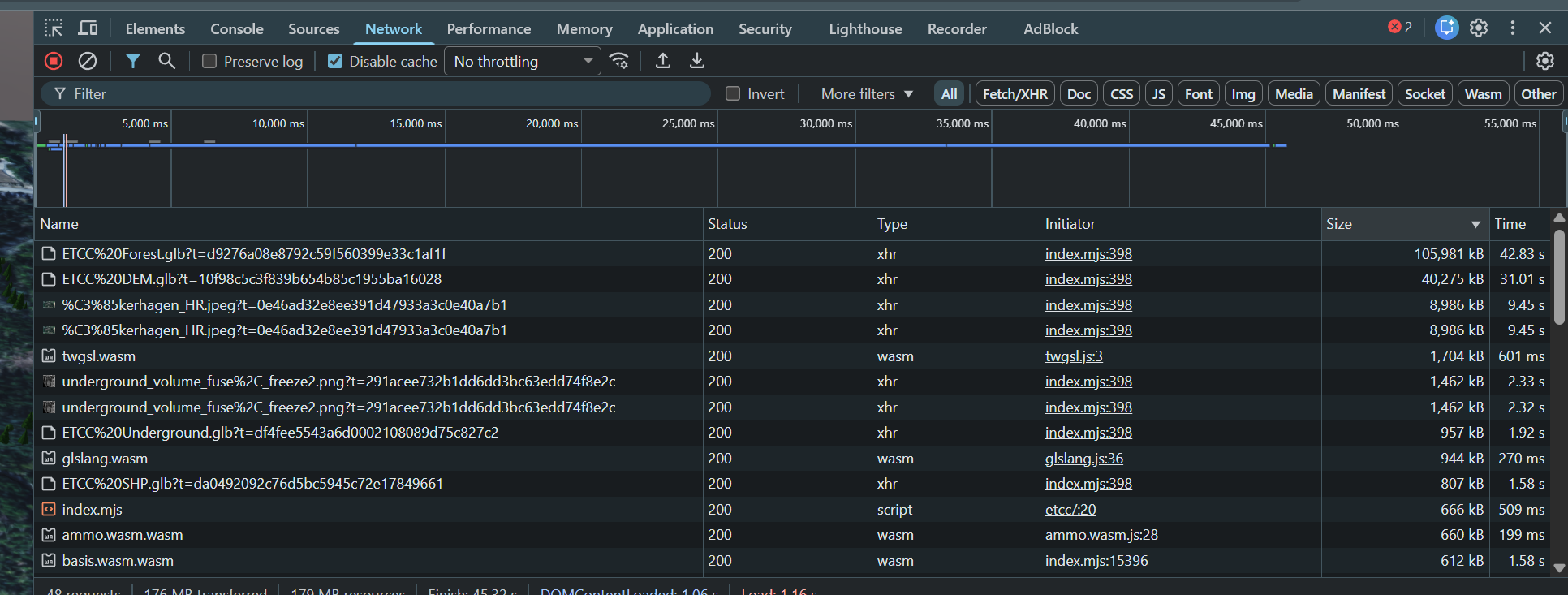Enable the Preserve log checkbox
1568x595 pixels.
click(x=209, y=61)
